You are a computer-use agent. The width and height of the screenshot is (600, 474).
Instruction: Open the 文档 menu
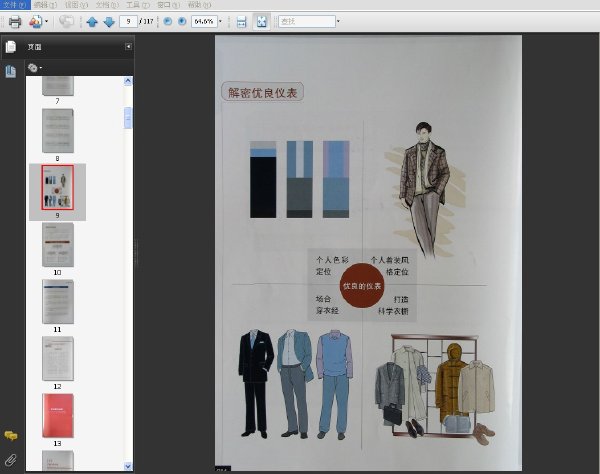(x=107, y=5)
